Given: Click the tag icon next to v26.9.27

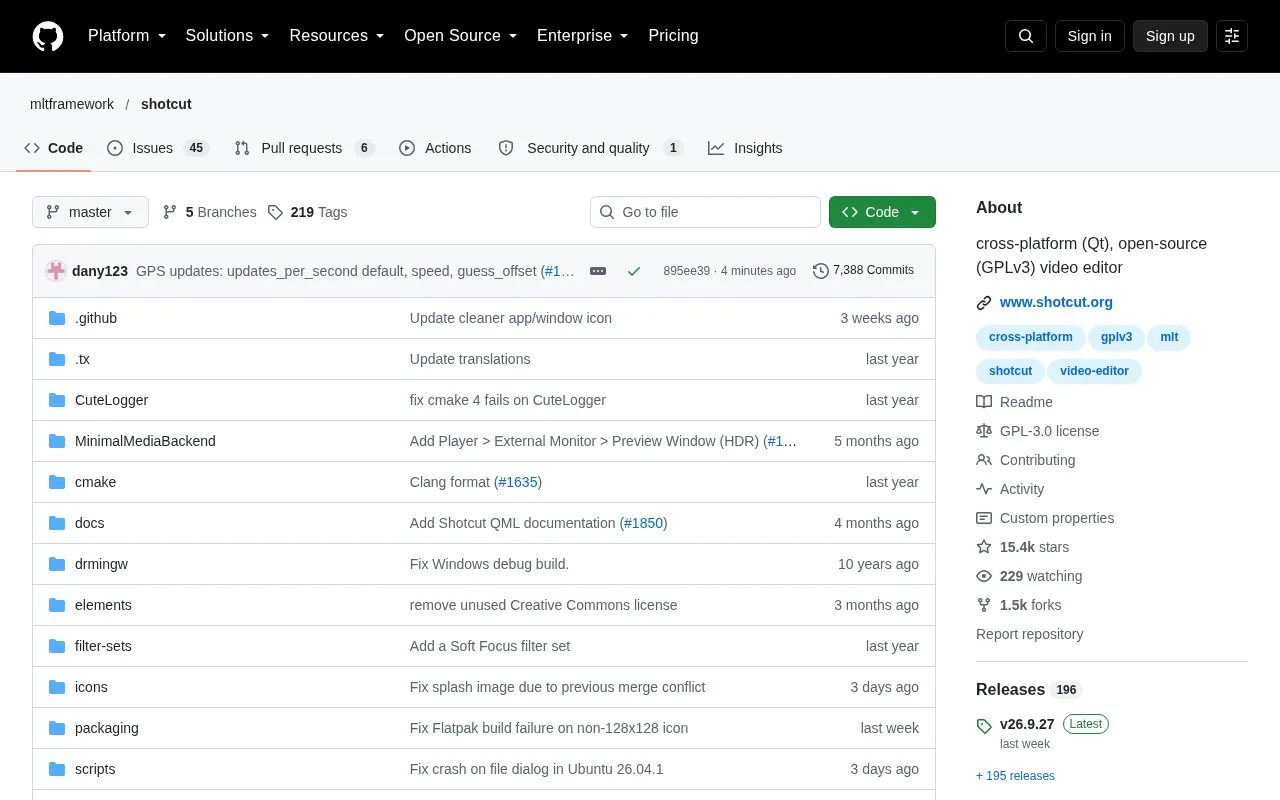Looking at the screenshot, I should (984, 726).
